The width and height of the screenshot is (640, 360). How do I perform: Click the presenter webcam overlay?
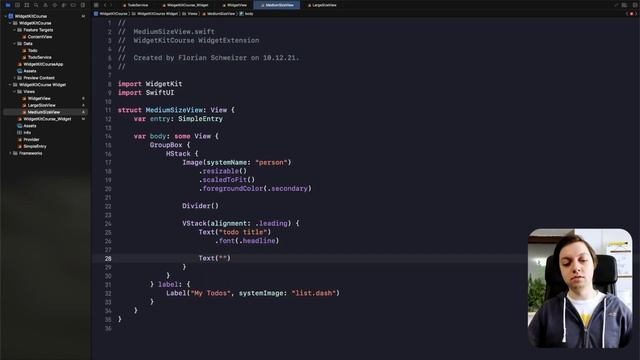(x=580, y=288)
